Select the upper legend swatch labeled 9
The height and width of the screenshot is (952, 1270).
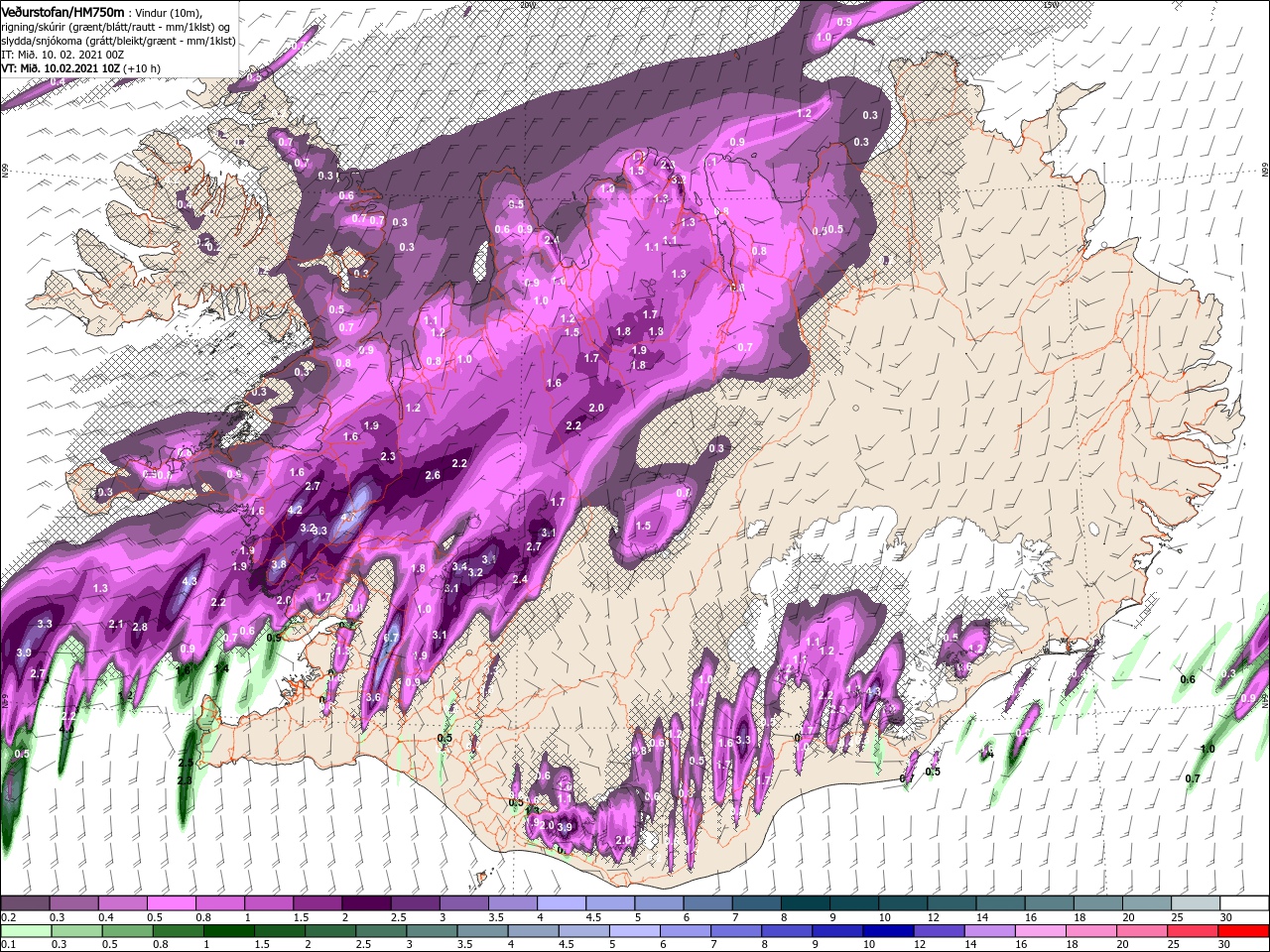(853, 903)
